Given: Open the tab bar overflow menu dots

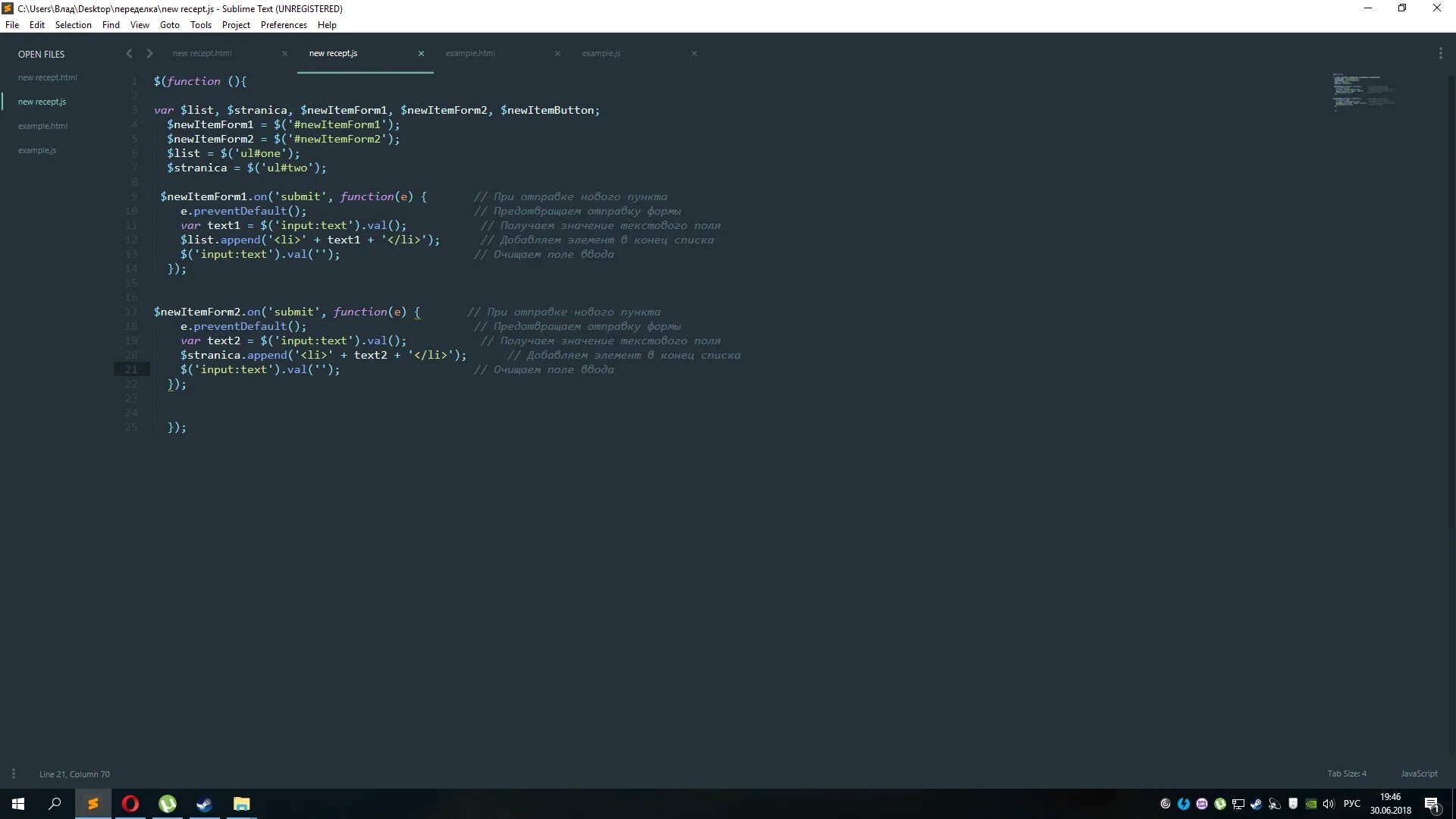Looking at the screenshot, I should pyautogui.click(x=1440, y=53).
